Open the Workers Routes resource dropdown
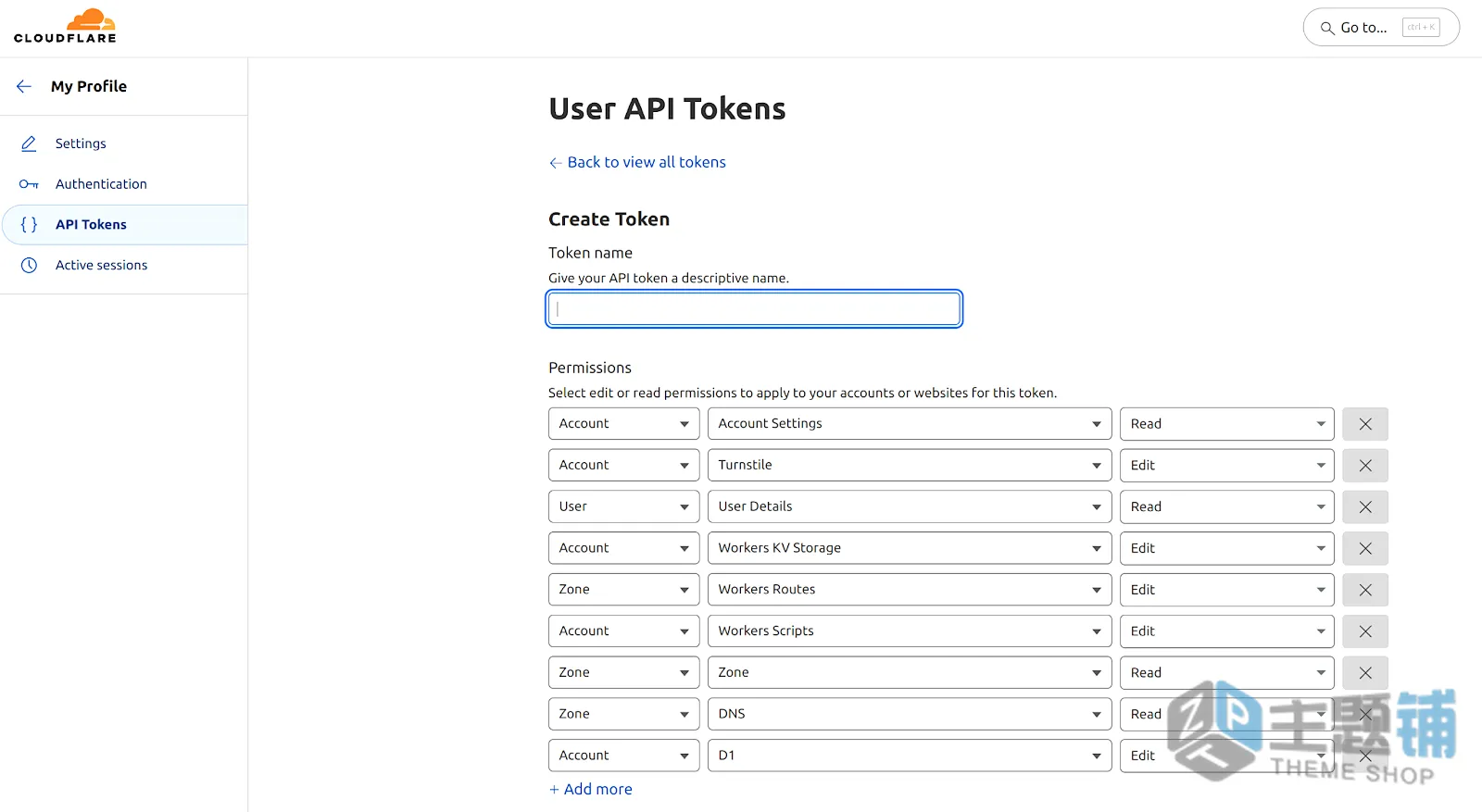Screen dimensions: 1482x812 click(910, 589)
